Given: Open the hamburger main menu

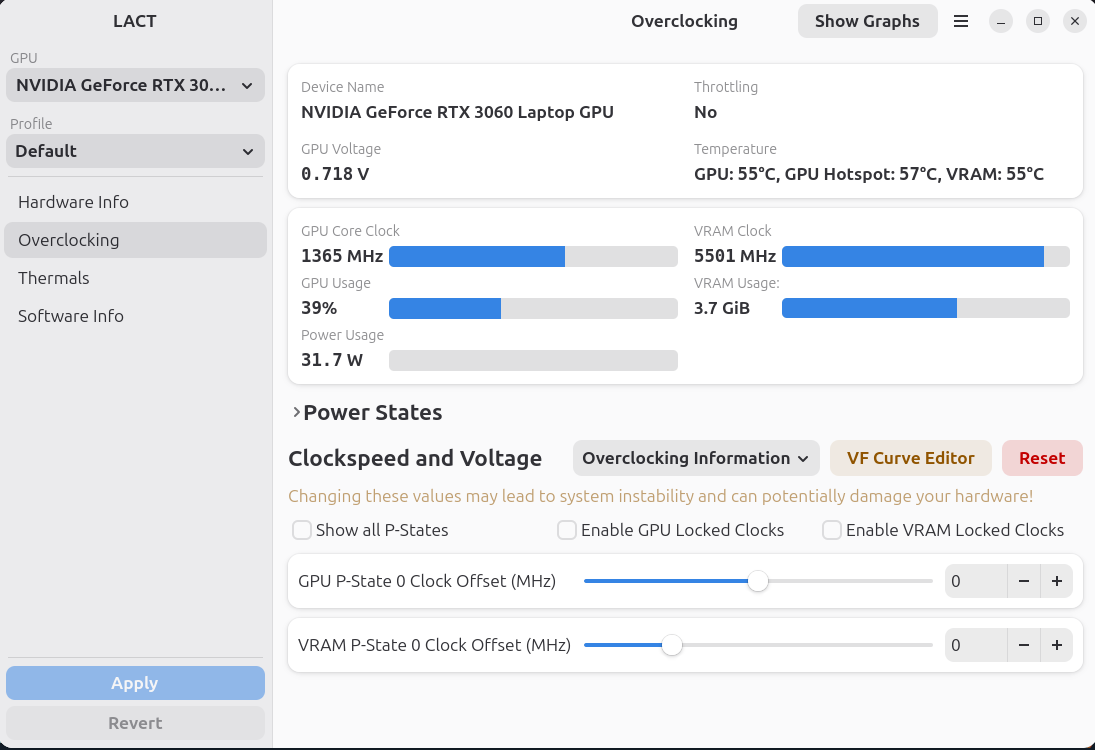Looking at the screenshot, I should (x=961, y=22).
